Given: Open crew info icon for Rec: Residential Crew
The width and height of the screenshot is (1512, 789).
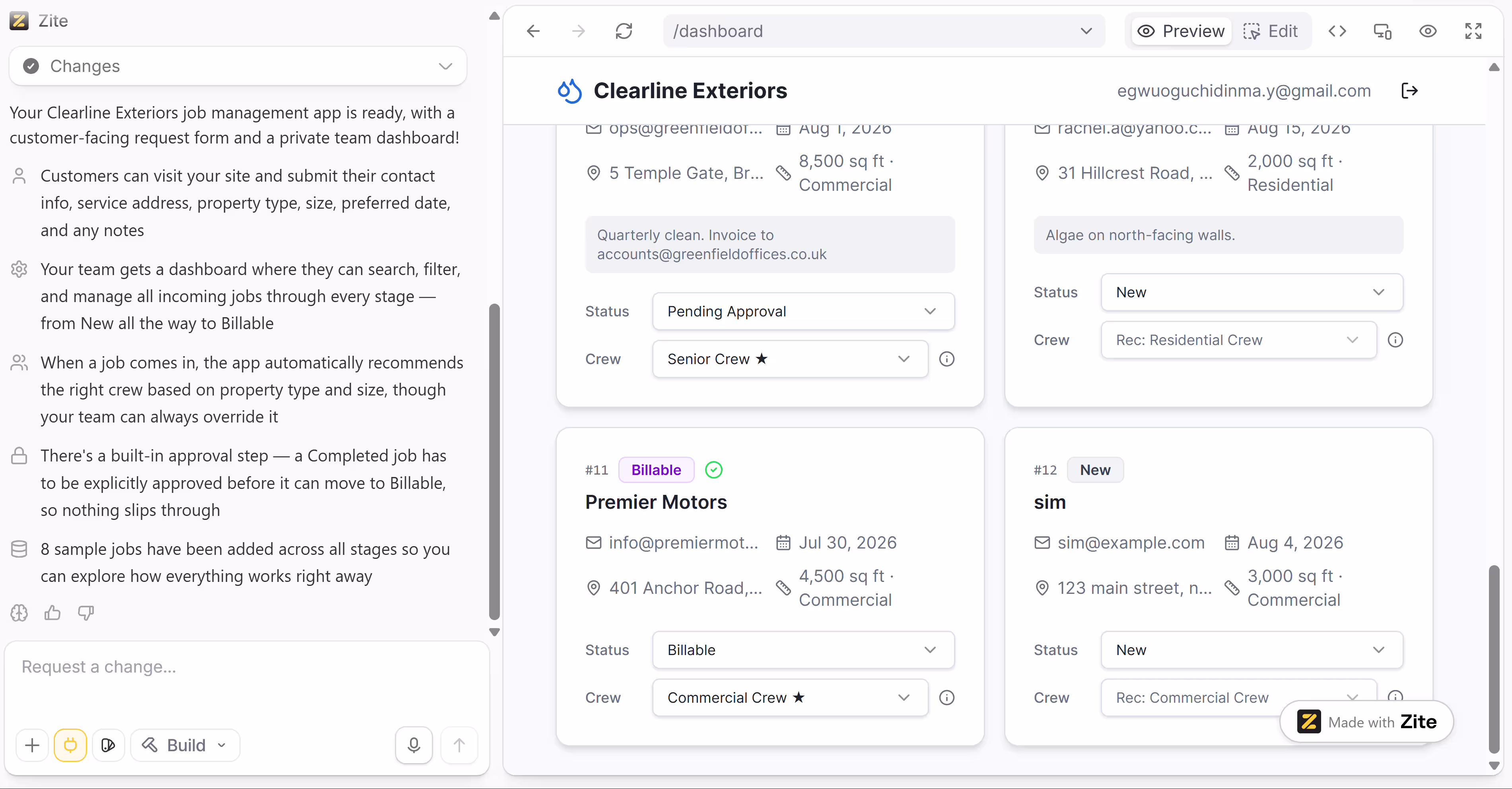Looking at the screenshot, I should coord(1395,340).
